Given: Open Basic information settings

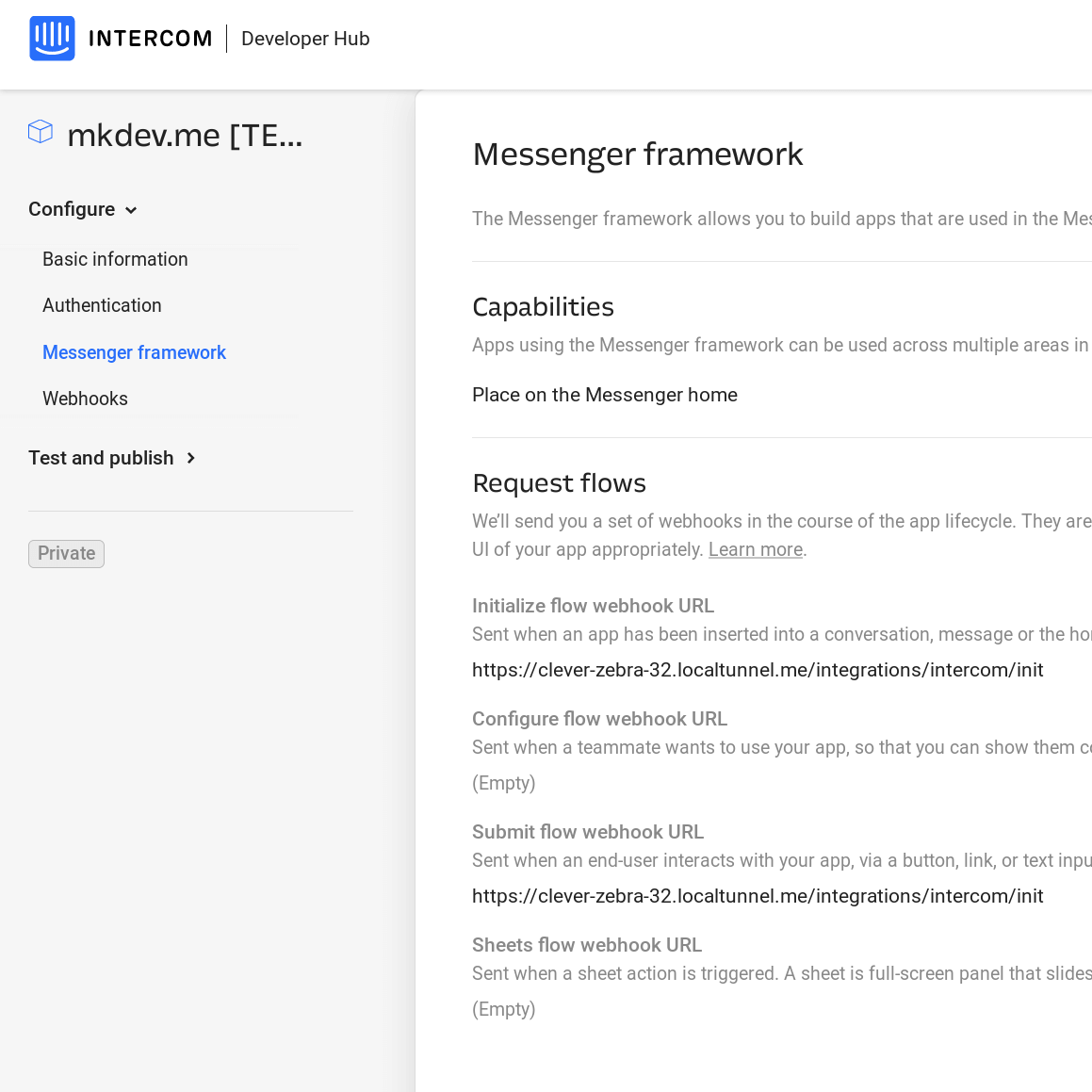Looking at the screenshot, I should [x=115, y=259].
